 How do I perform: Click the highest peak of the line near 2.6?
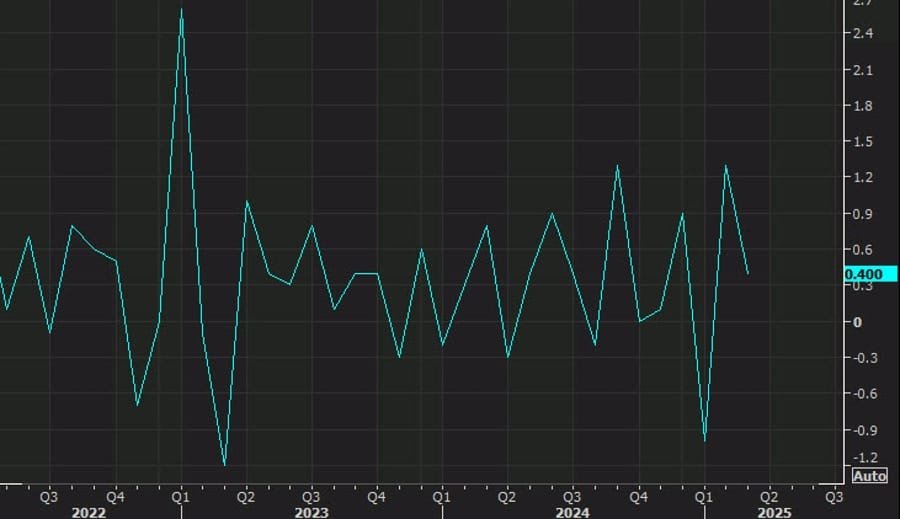click(181, 10)
